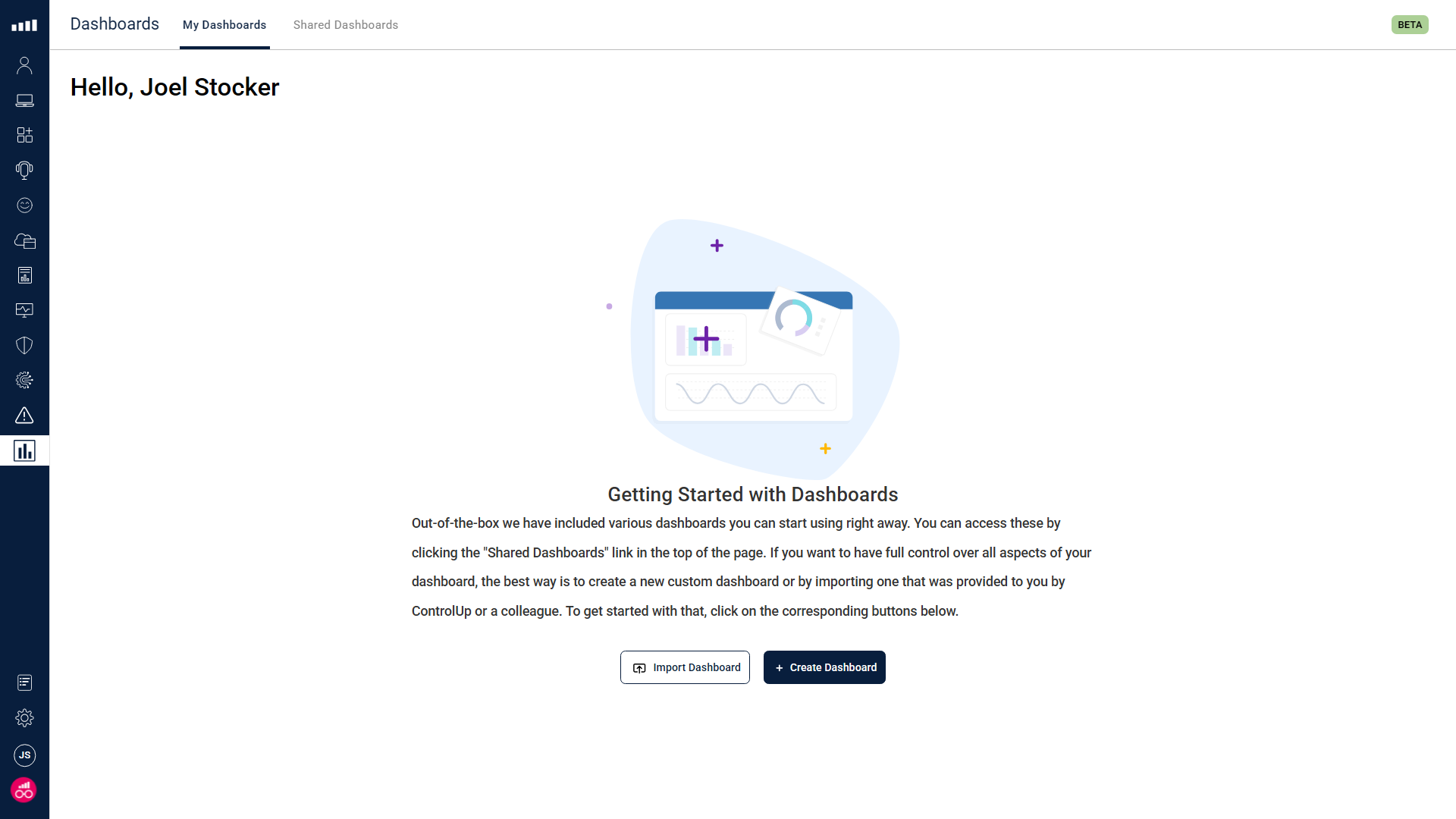Click the headset support sidebar icon
1456x819 pixels.
click(24, 170)
